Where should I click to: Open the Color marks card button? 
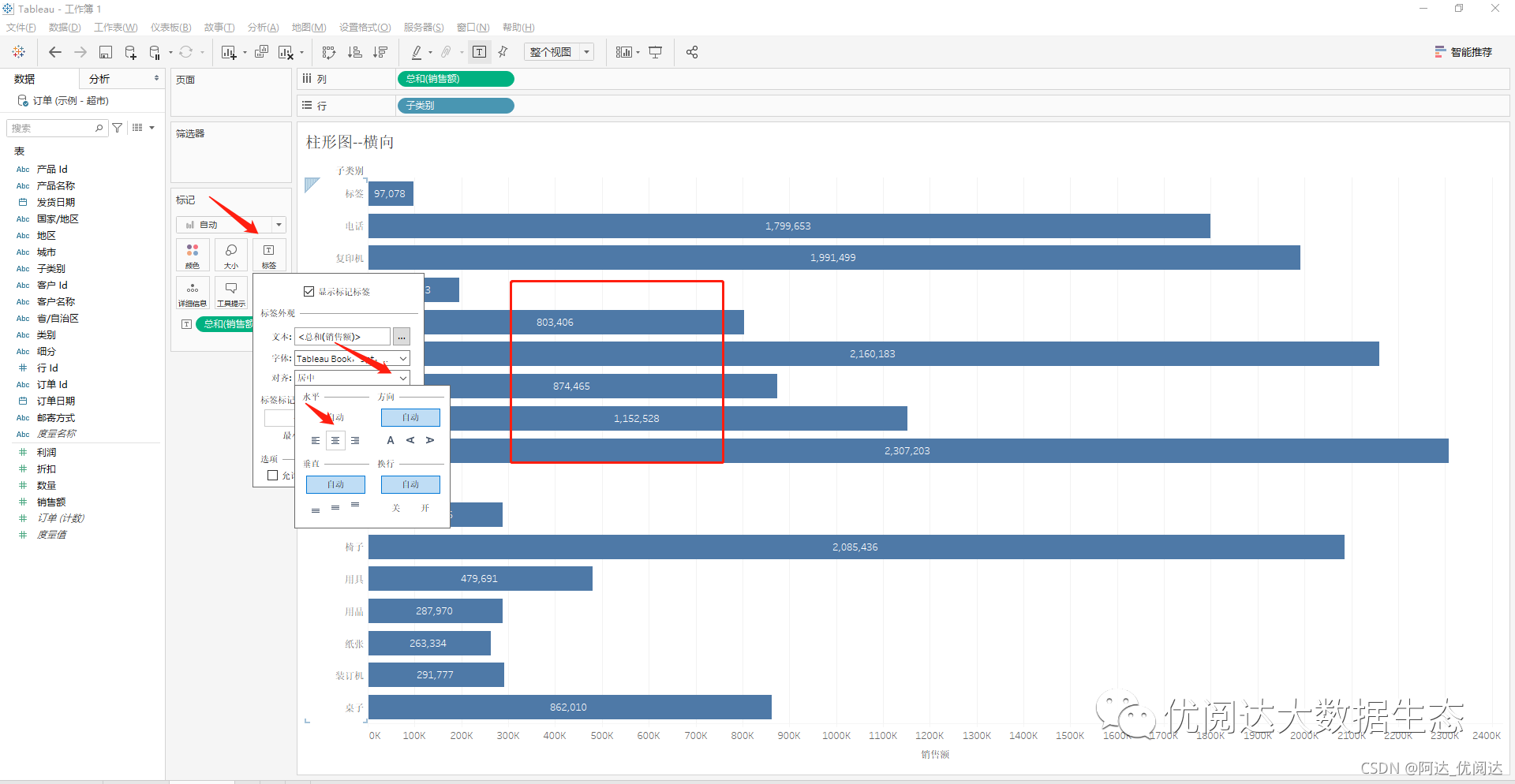point(193,256)
